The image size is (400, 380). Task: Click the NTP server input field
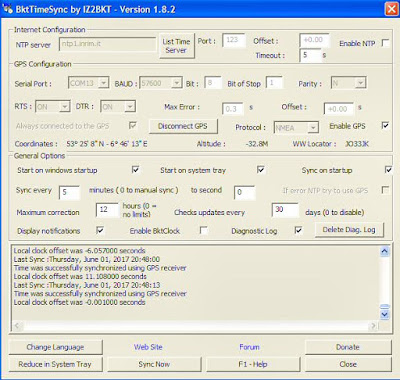pyautogui.click(x=107, y=44)
